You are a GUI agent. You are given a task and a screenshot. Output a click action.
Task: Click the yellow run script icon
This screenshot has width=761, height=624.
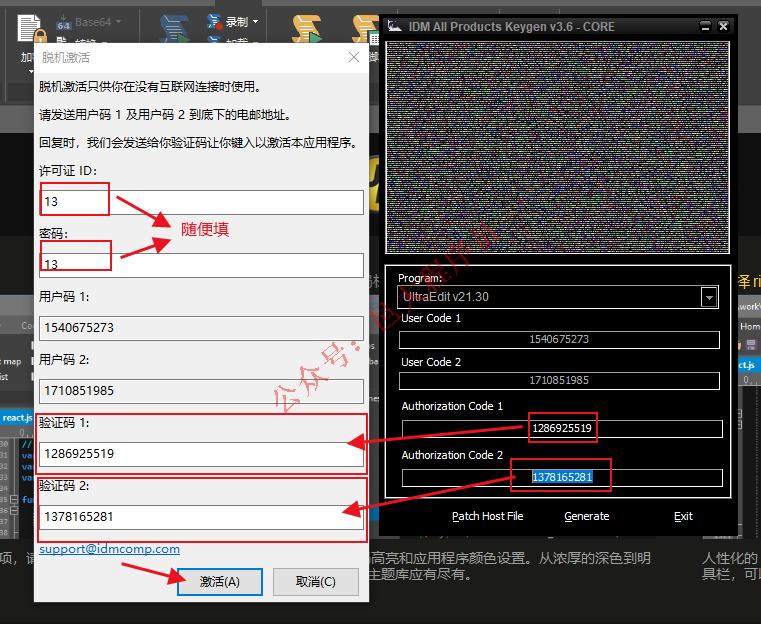coord(307,28)
